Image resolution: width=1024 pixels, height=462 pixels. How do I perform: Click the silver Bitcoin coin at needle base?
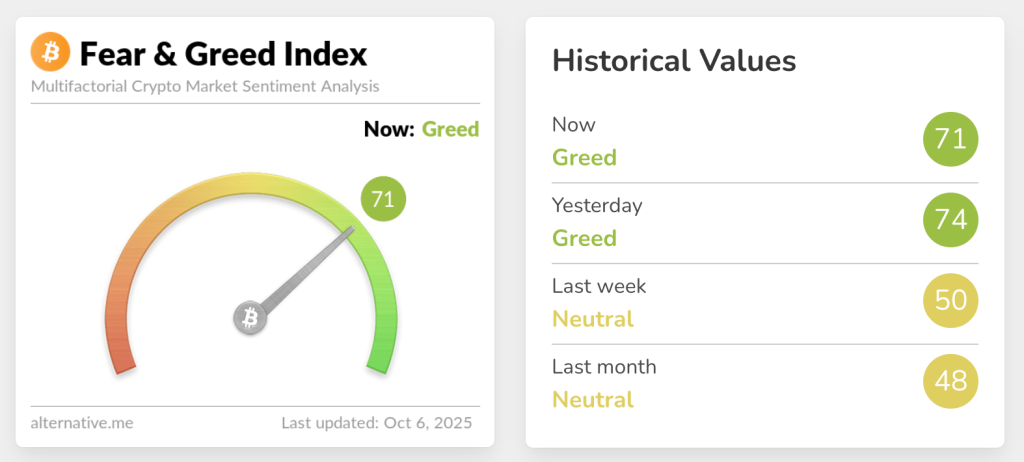pos(250,319)
